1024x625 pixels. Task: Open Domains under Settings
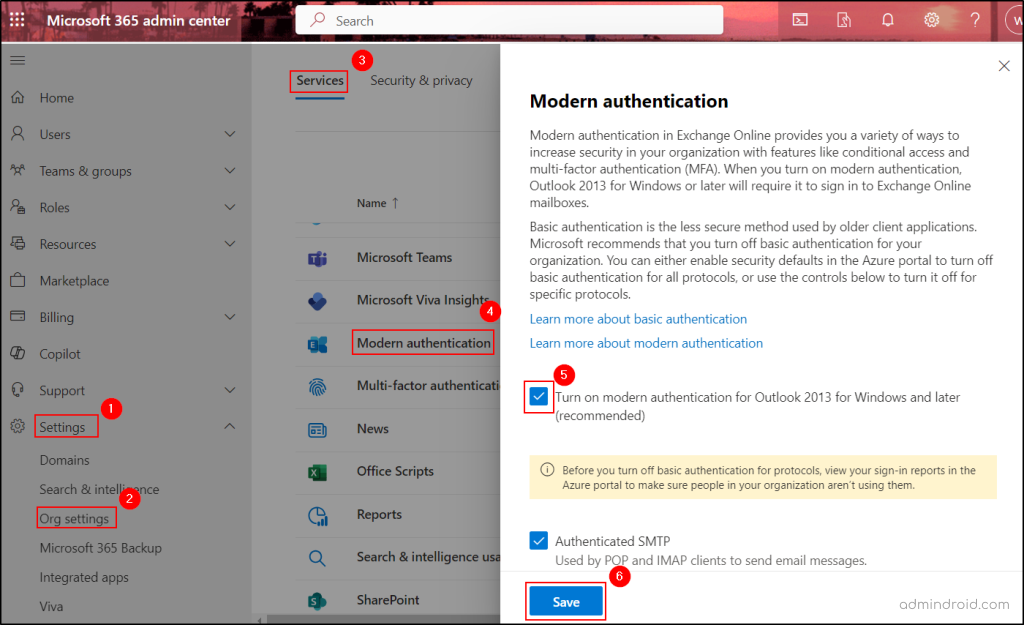click(65, 460)
